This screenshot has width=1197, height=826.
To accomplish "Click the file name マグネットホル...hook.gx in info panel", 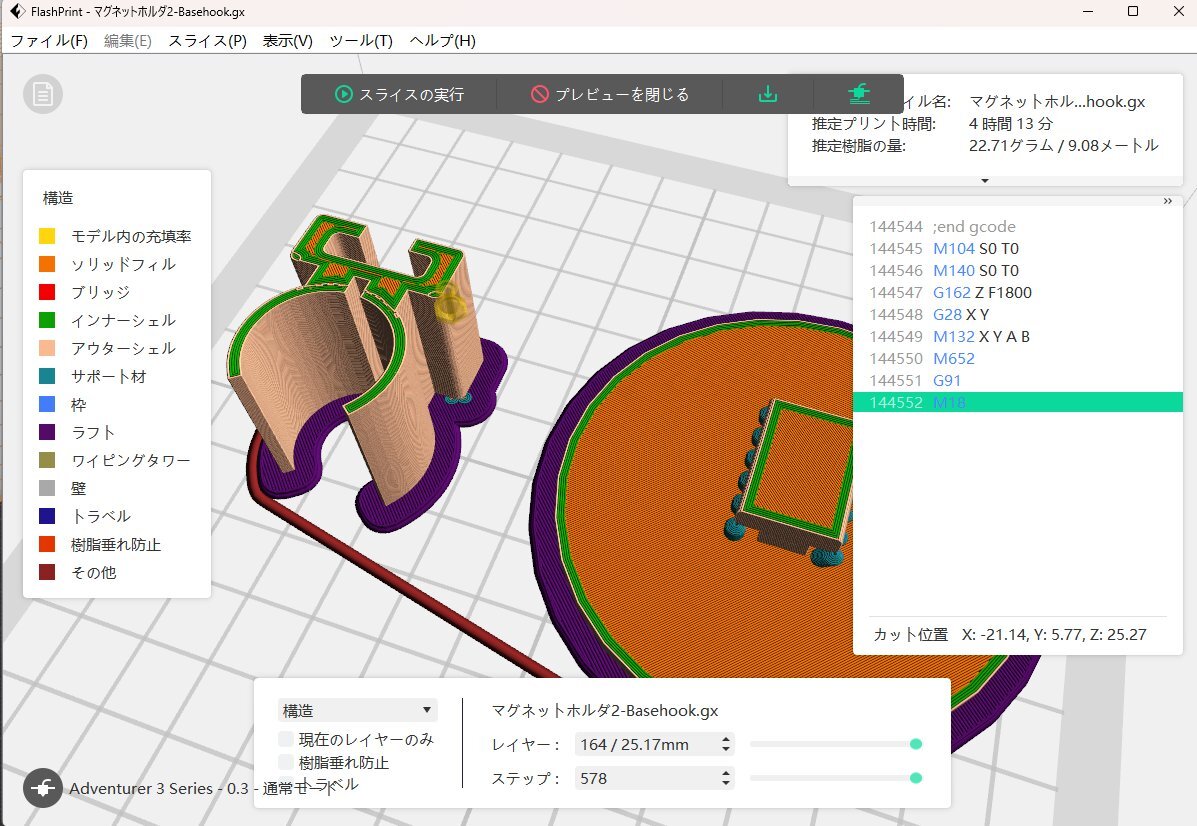I will (x=1057, y=102).
